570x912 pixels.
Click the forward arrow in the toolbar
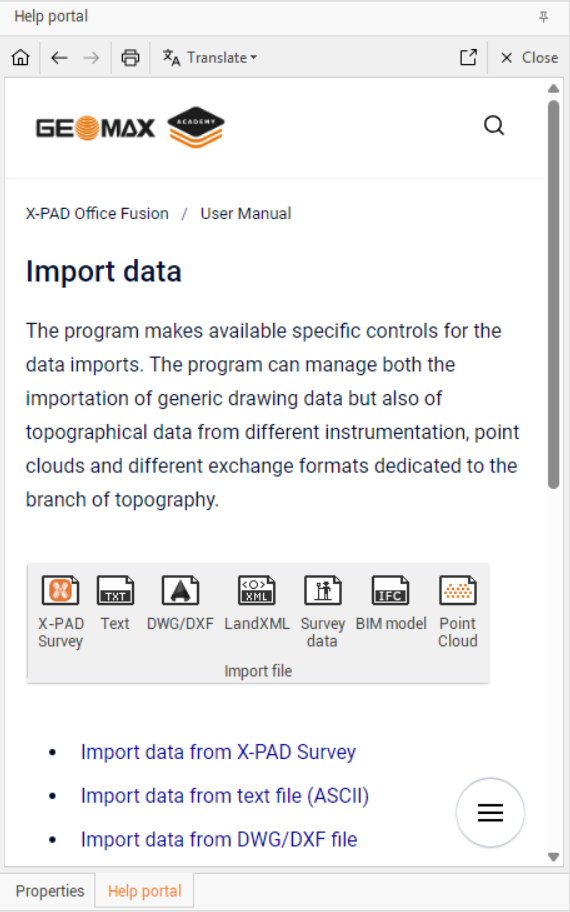(x=91, y=58)
